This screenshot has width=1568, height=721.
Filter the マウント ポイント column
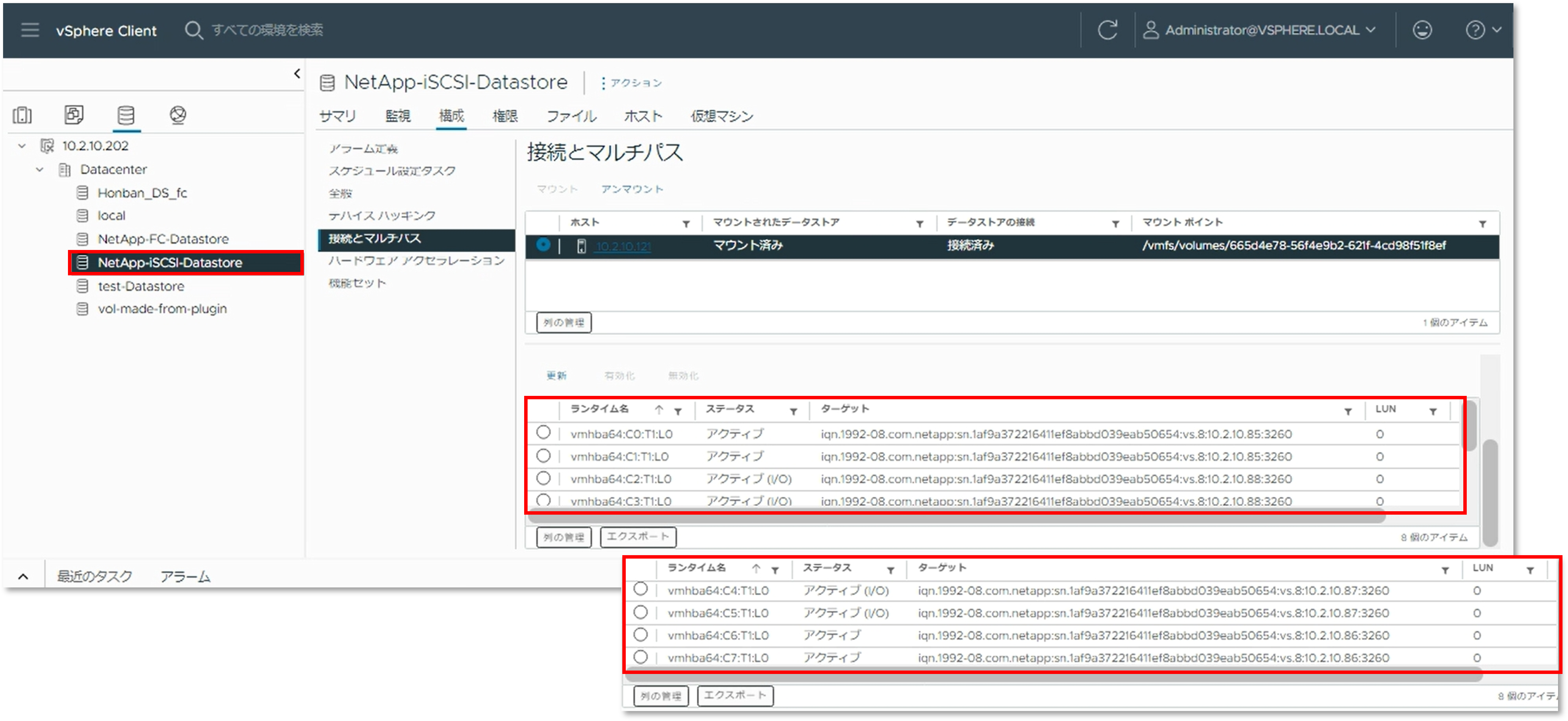point(1483,224)
